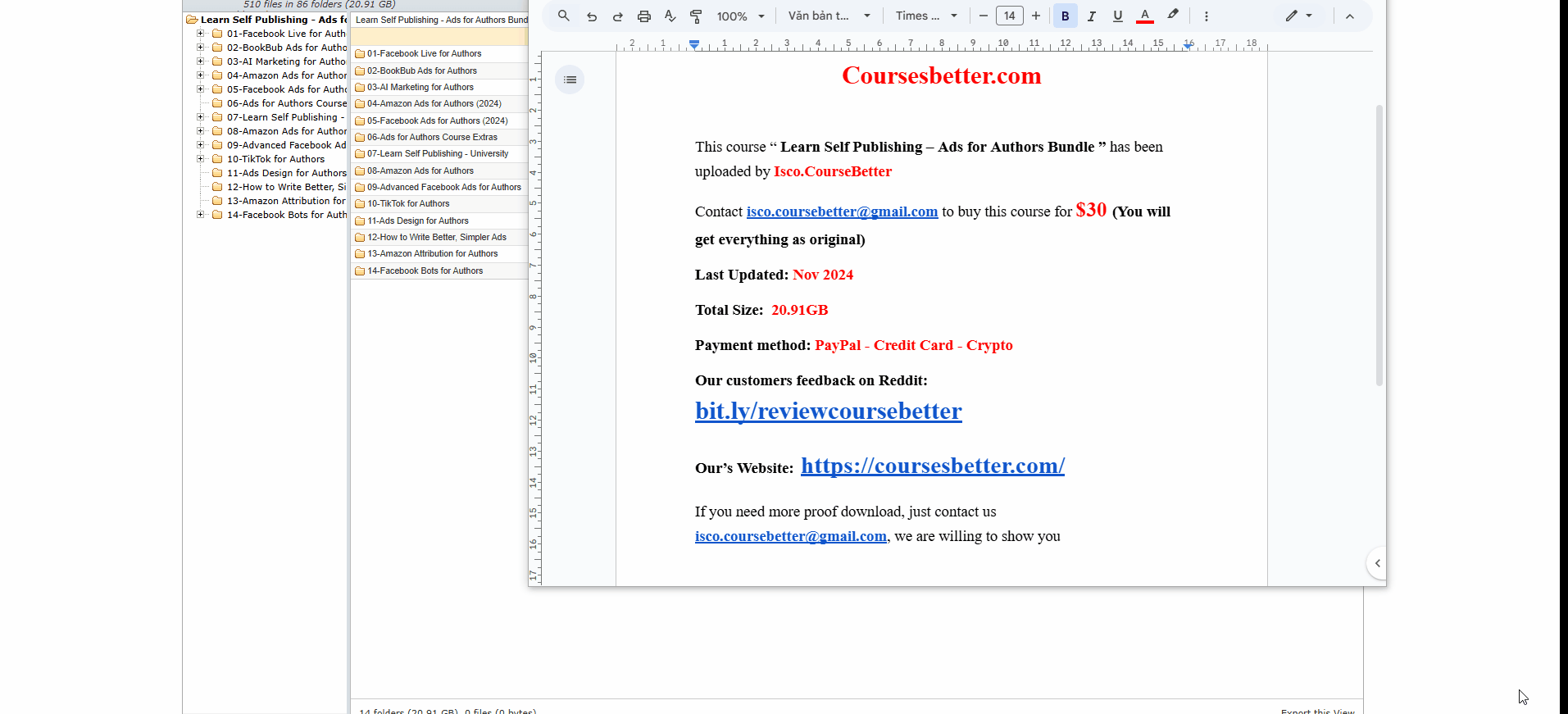Open 01-Facebook Live for Authors folder in list
1568x714 pixels.
click(424, 54)
